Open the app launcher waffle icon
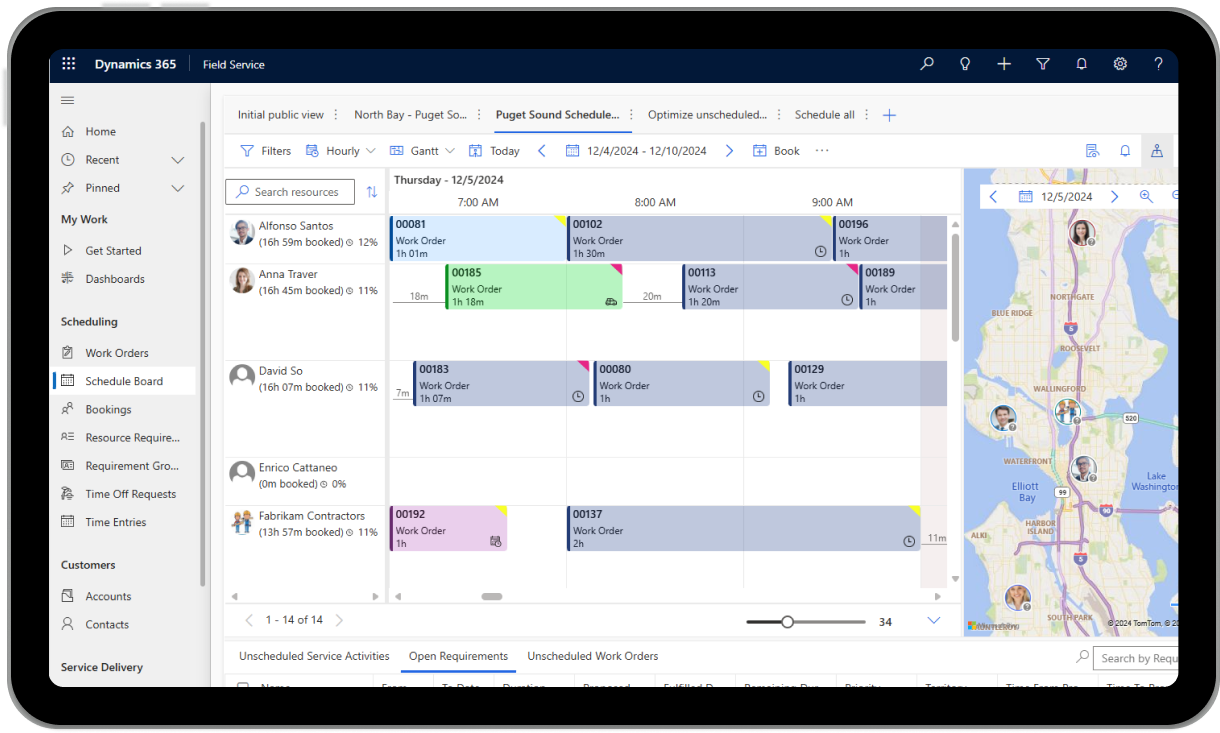1220x733 pixels. click(68, 64)
